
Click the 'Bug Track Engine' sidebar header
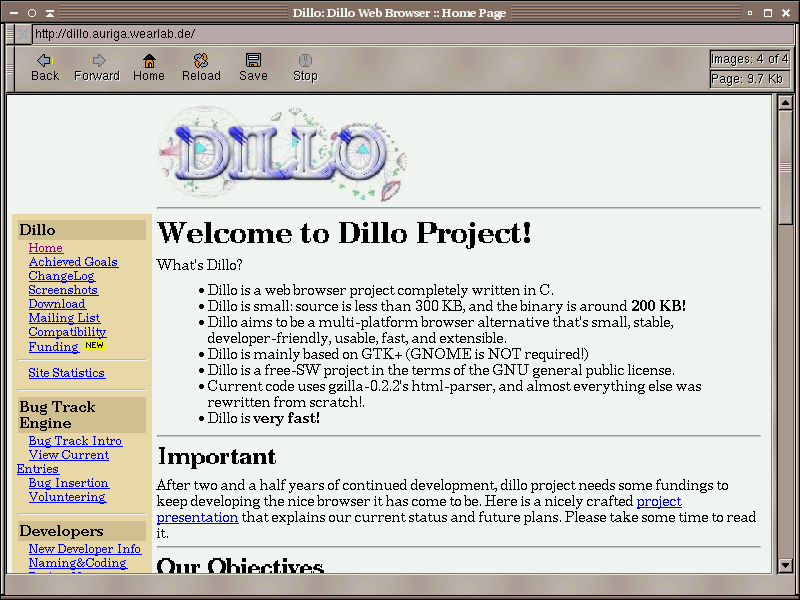pos(82,415)
